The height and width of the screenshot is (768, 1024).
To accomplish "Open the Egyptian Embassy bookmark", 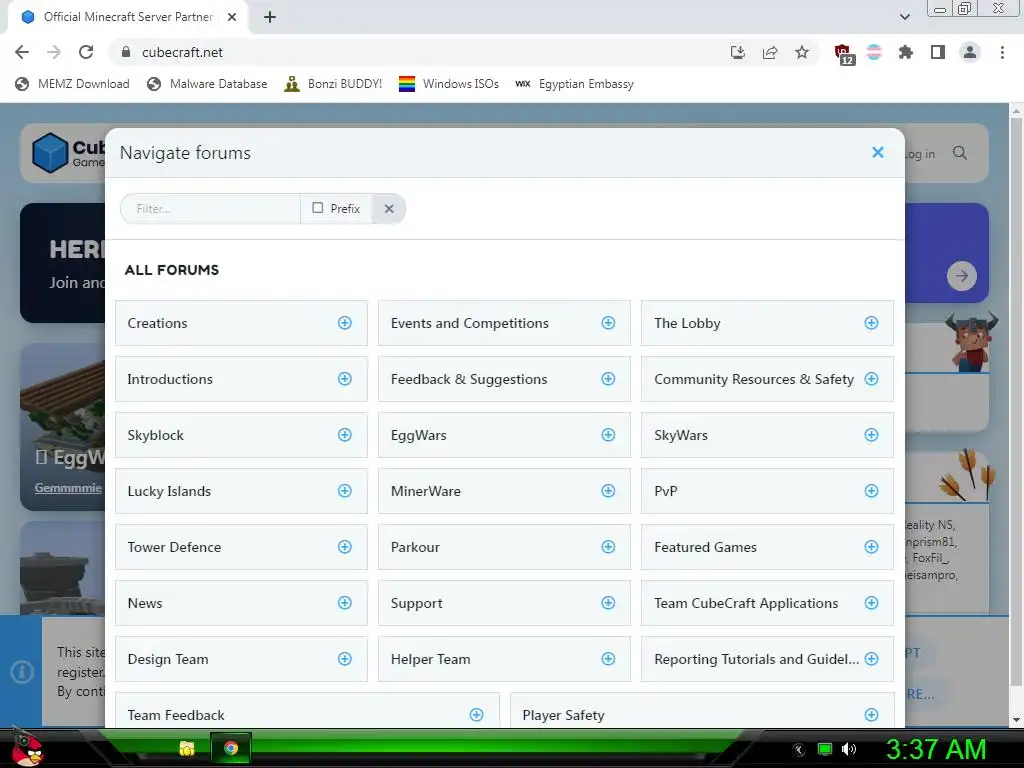I will (575, 84).
